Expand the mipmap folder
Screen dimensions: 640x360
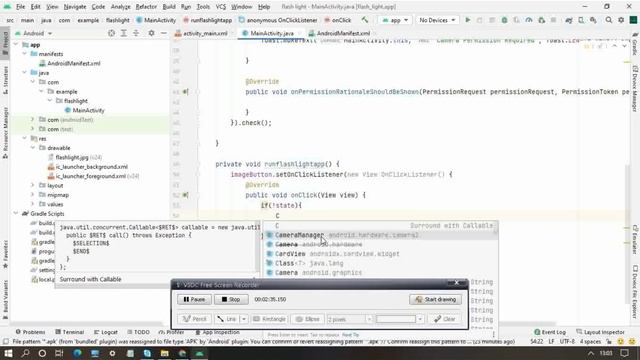(x=33, y=195)
